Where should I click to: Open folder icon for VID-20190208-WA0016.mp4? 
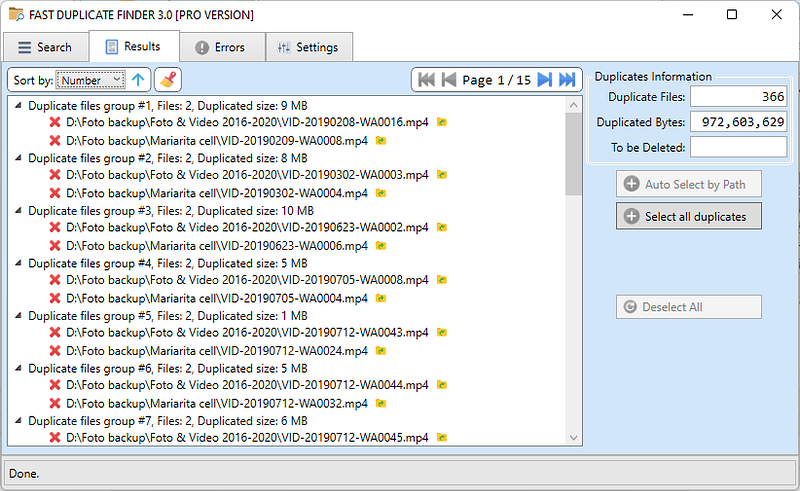[x=442, y=122]
